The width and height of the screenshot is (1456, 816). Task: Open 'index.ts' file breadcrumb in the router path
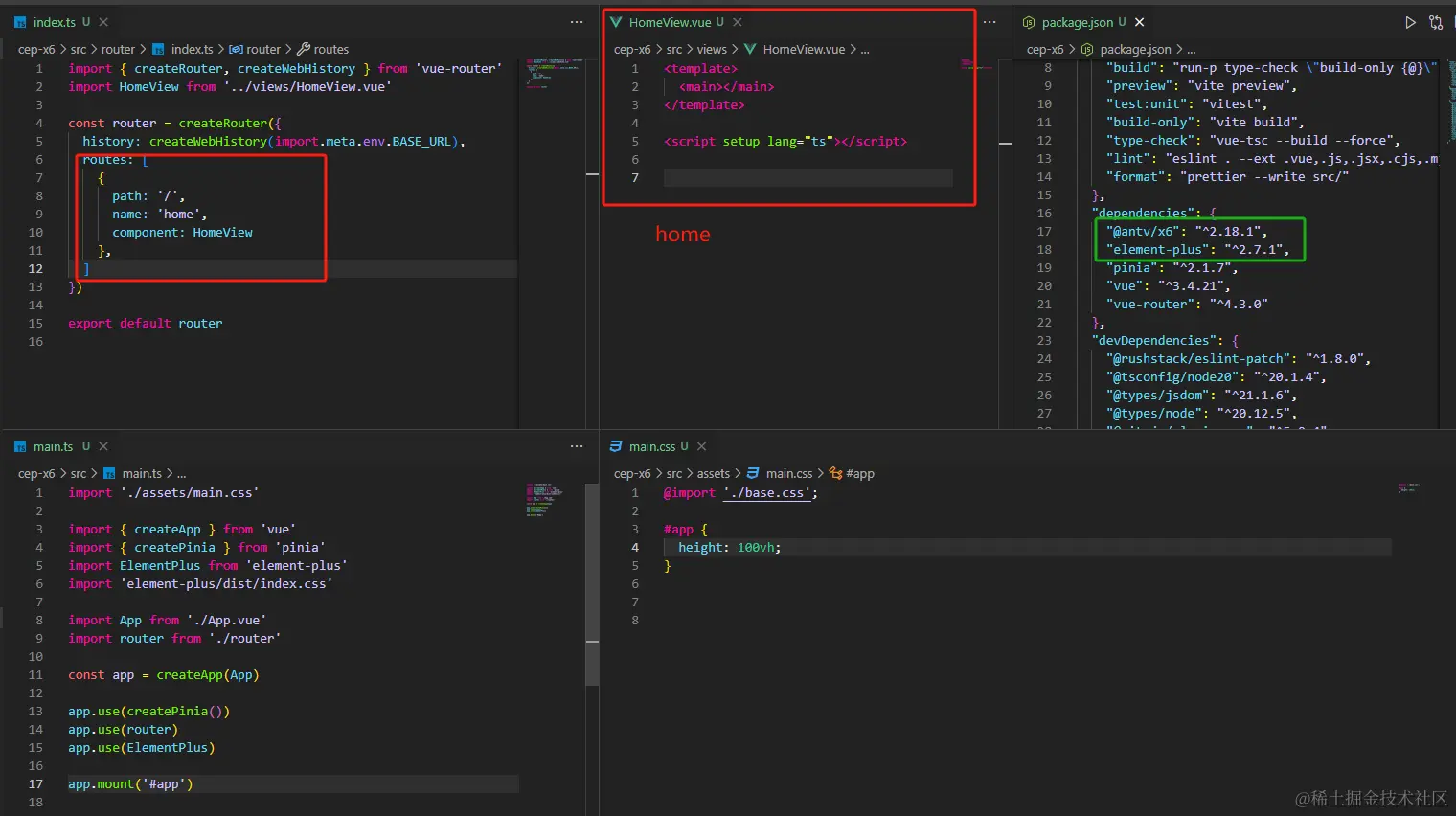(x=192, y=49)
